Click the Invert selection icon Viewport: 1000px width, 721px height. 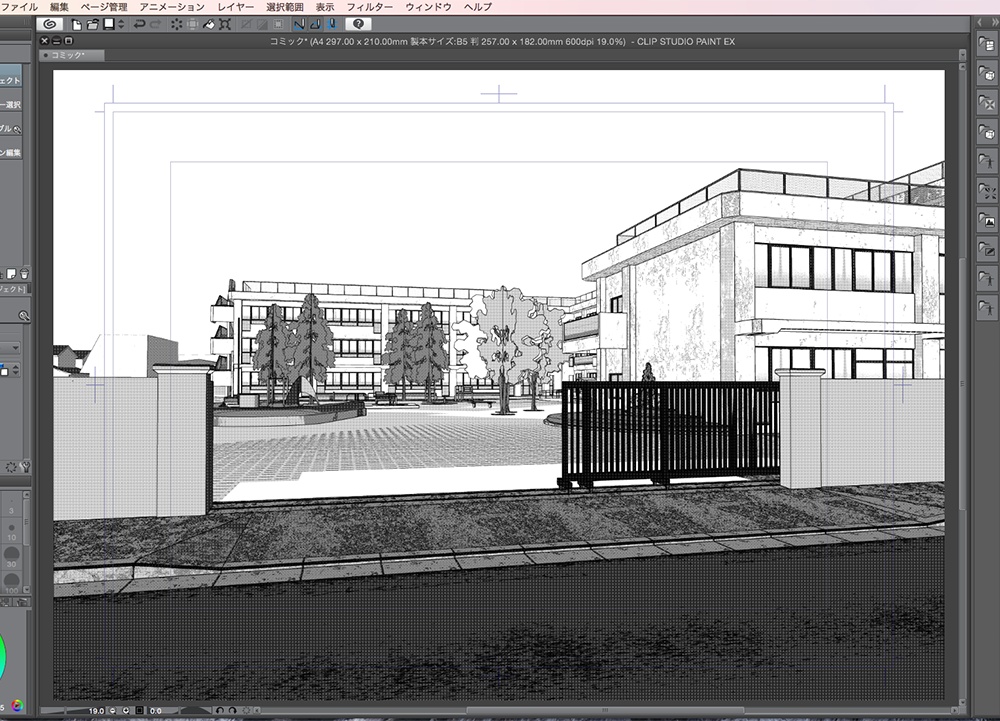point(262,24)
